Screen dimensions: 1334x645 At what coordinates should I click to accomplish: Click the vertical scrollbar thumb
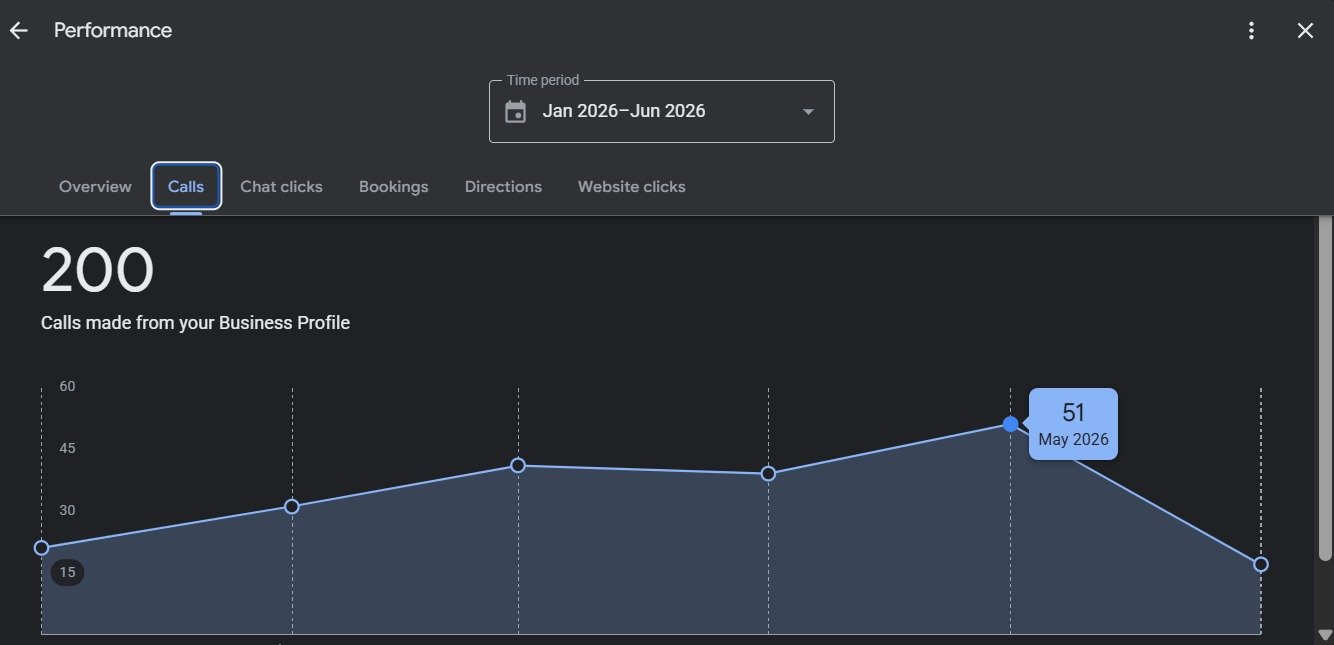(x=1325, y=388)
